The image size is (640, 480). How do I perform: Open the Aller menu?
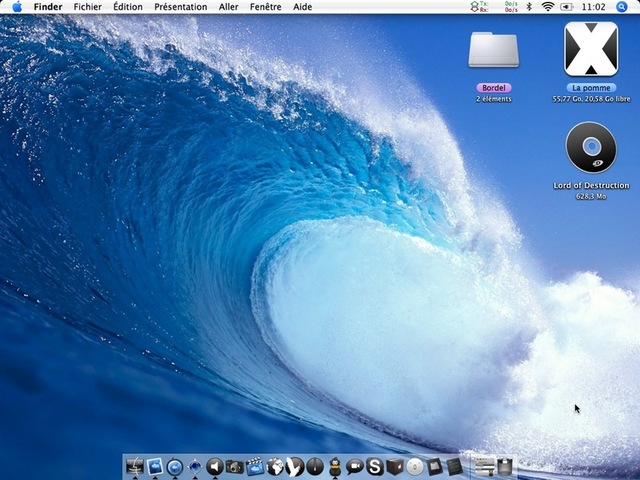click(229, 7)
